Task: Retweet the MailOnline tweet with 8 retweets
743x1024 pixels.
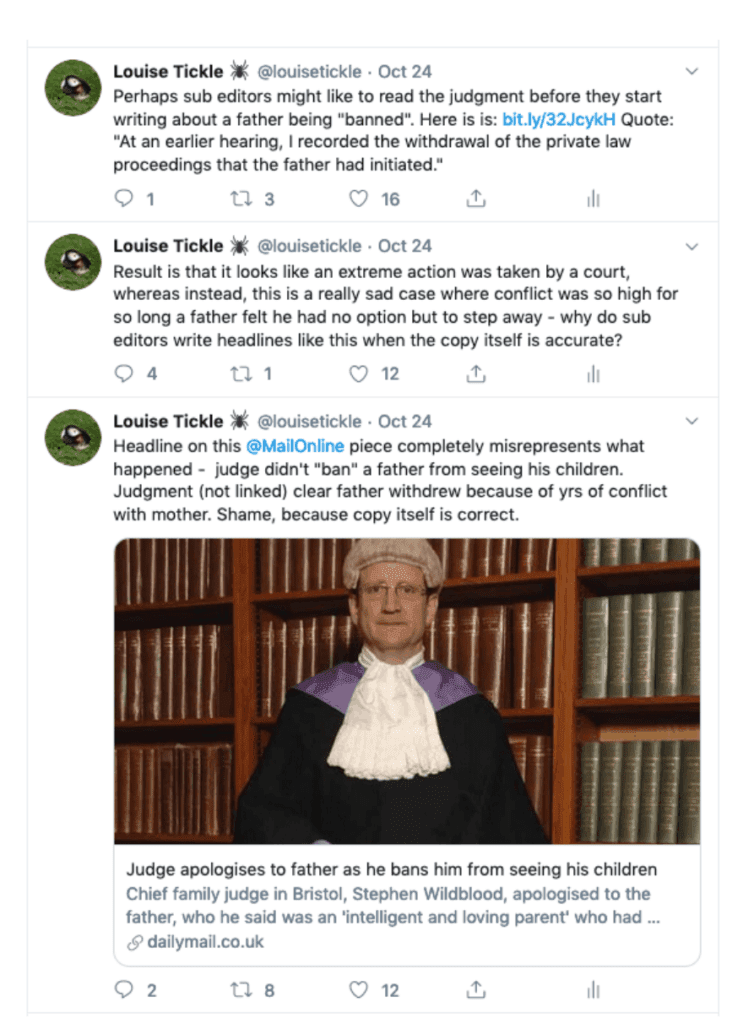Action: (x=242, y=990)
